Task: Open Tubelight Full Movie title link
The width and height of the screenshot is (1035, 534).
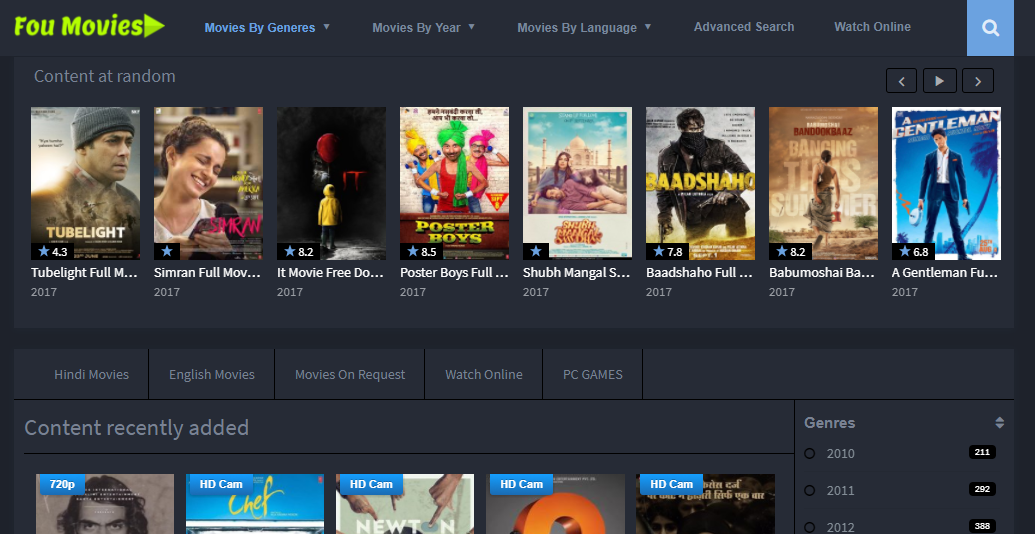Action: point(84,272)
